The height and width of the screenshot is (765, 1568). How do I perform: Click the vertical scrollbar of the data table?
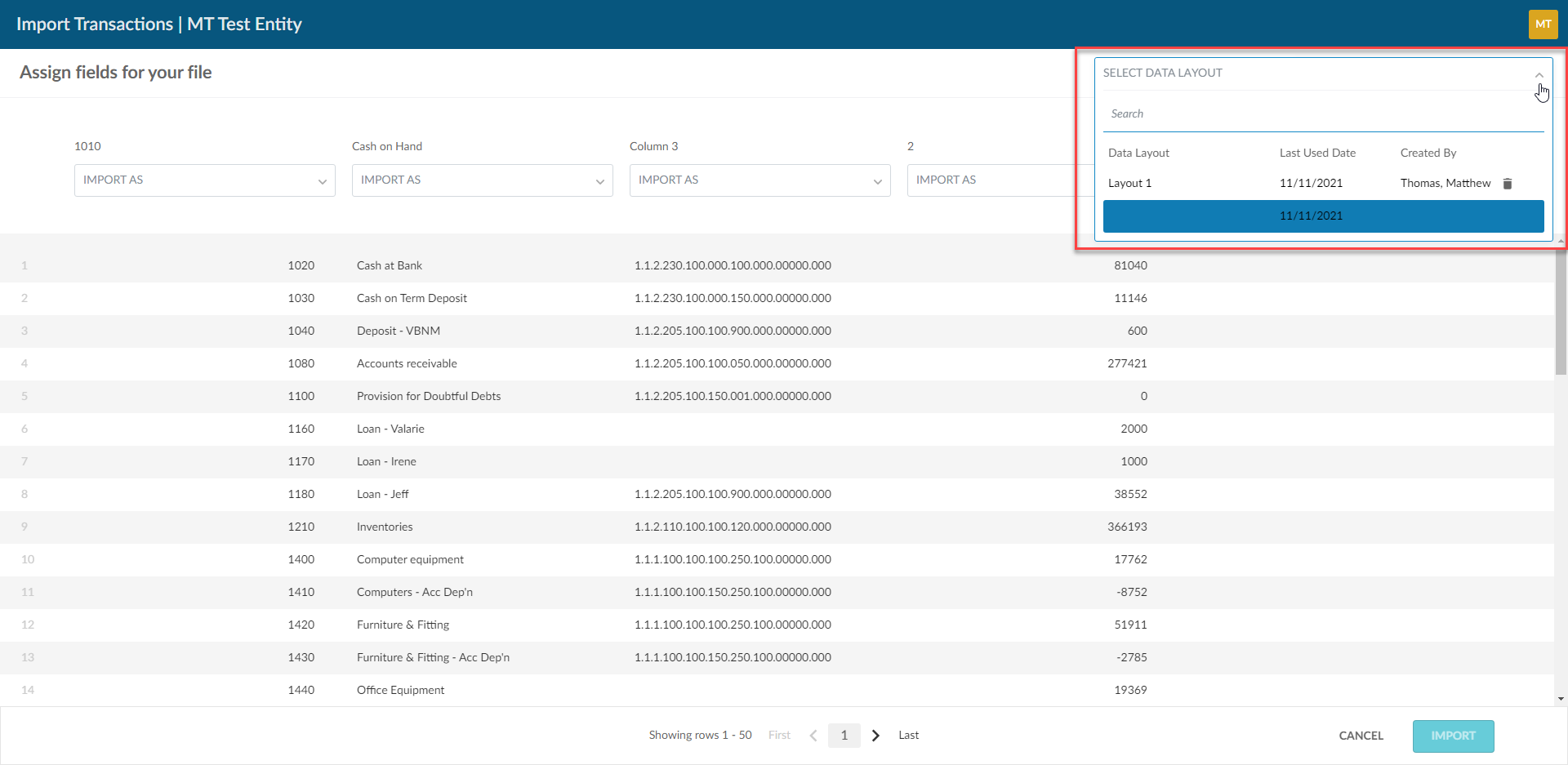pyautogui.click(x=1561, y=310)
